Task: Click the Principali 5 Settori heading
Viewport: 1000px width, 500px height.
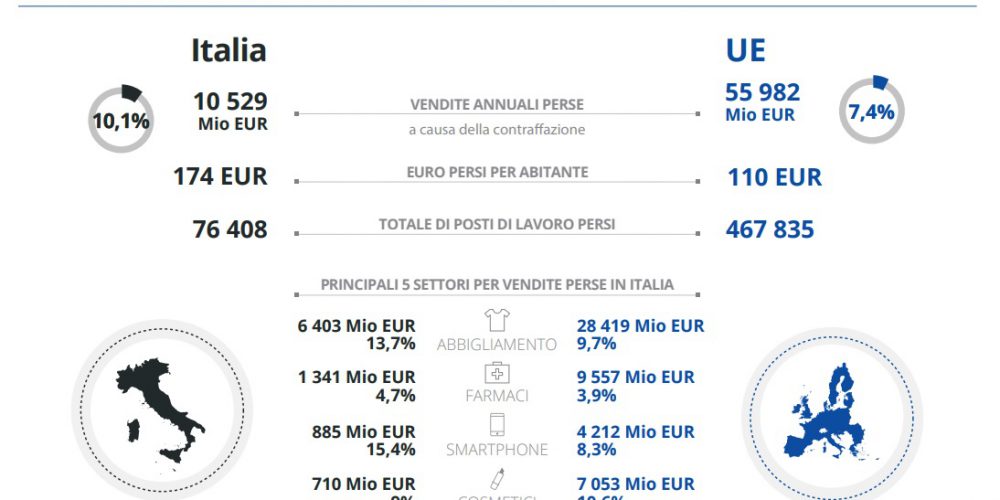Action: click(497, 284)
